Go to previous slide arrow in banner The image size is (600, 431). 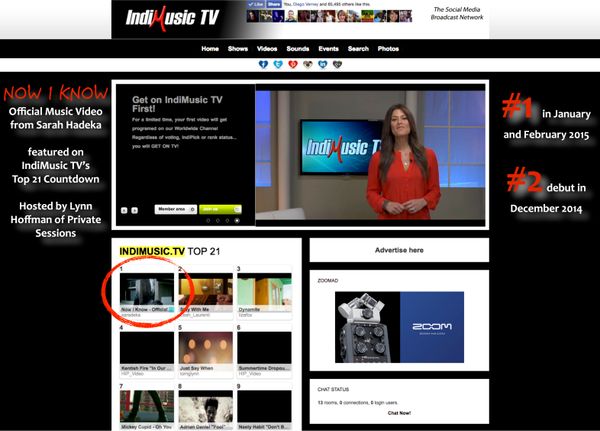click(x=124, y=211)
